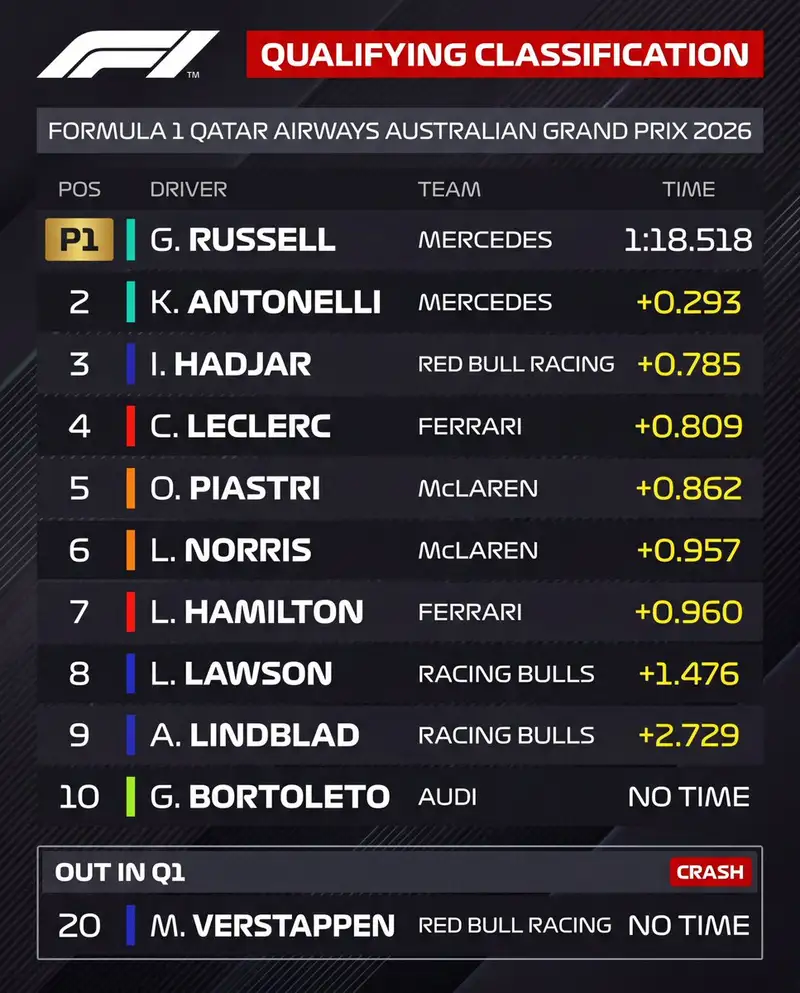Click the Qualifying Classification red banner

(505, 54)
